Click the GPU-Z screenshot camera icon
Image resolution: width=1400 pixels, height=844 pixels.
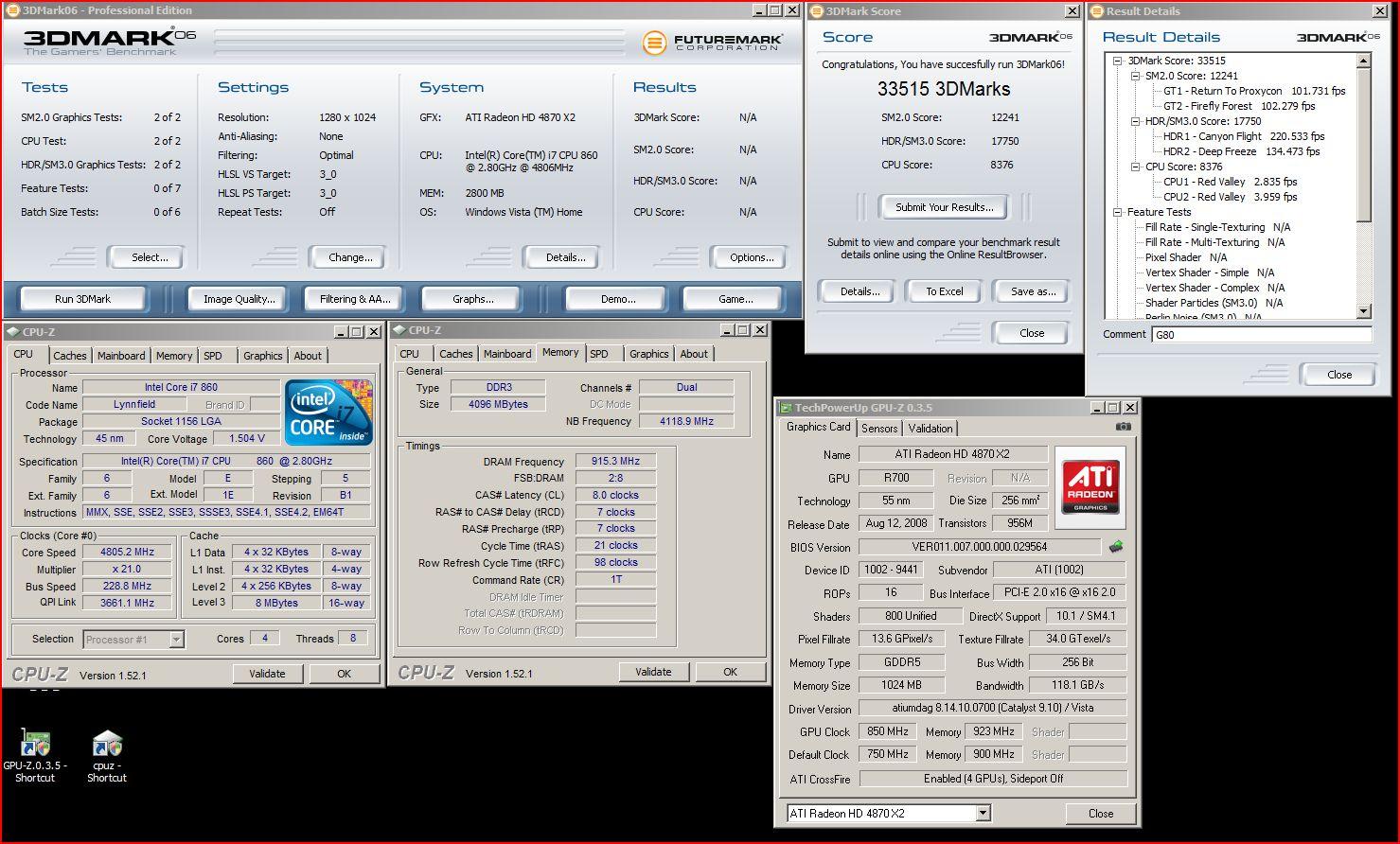pos(1123,427)
